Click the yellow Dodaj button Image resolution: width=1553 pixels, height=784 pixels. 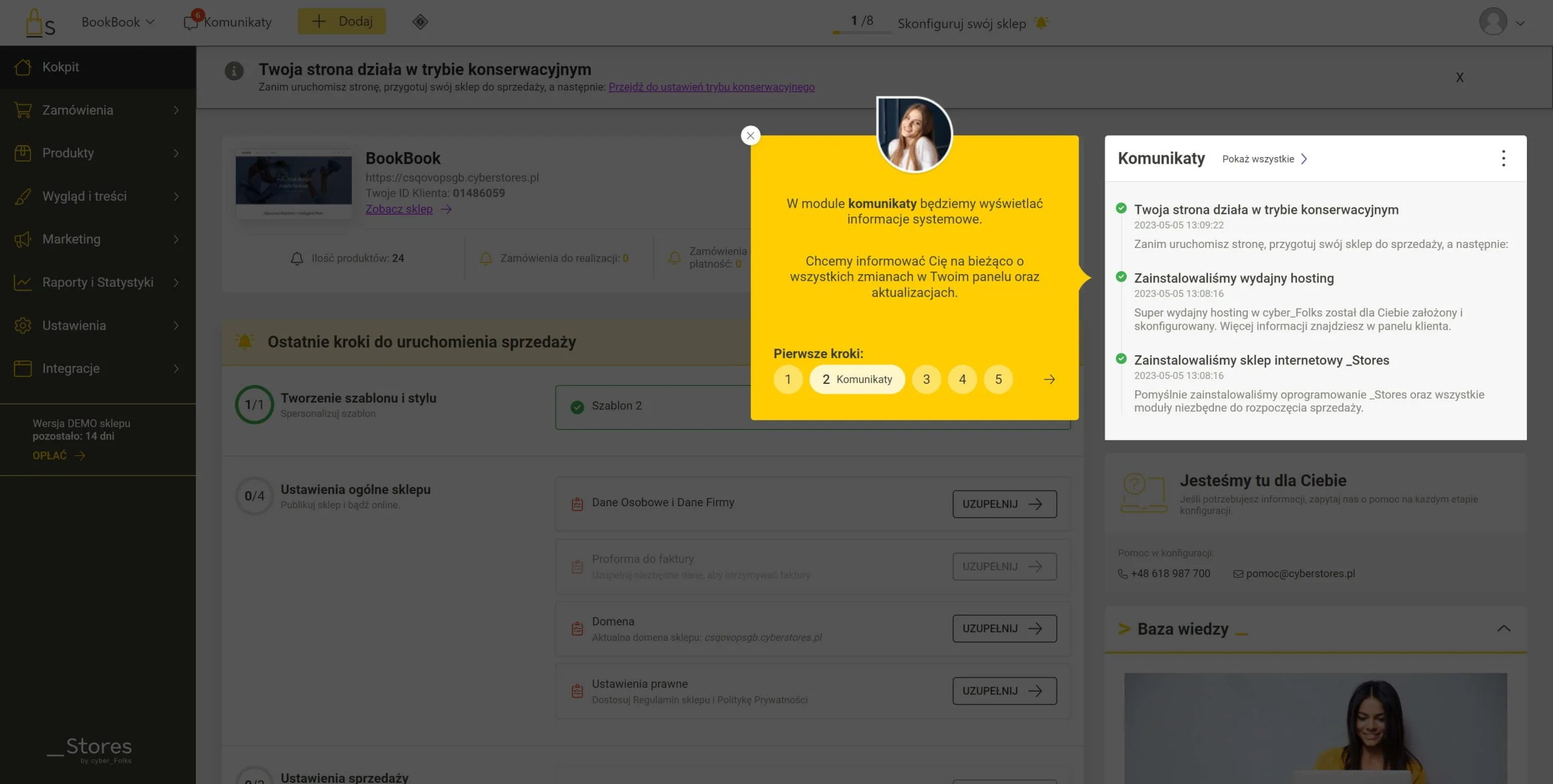point(342,21)
